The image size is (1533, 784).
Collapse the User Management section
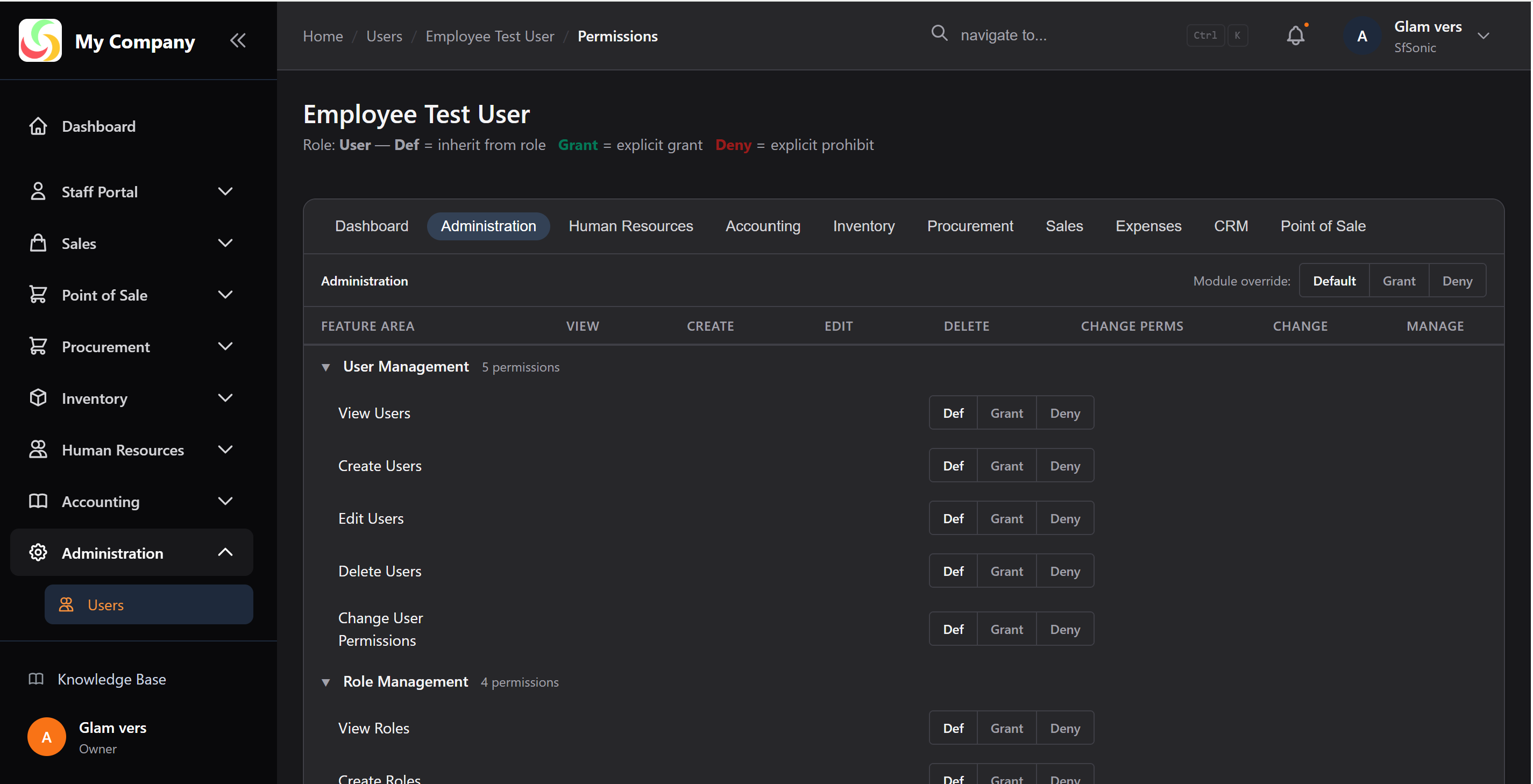pyautogui.click(x=325, y=368)
